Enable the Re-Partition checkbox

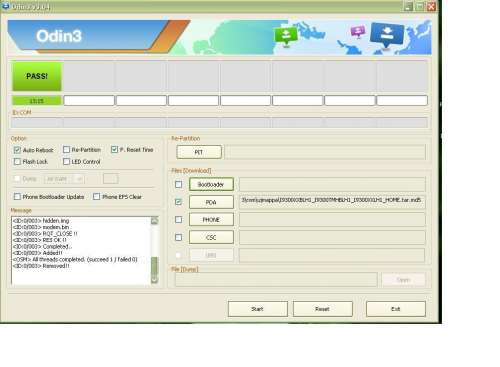click(x=66, y=150)
